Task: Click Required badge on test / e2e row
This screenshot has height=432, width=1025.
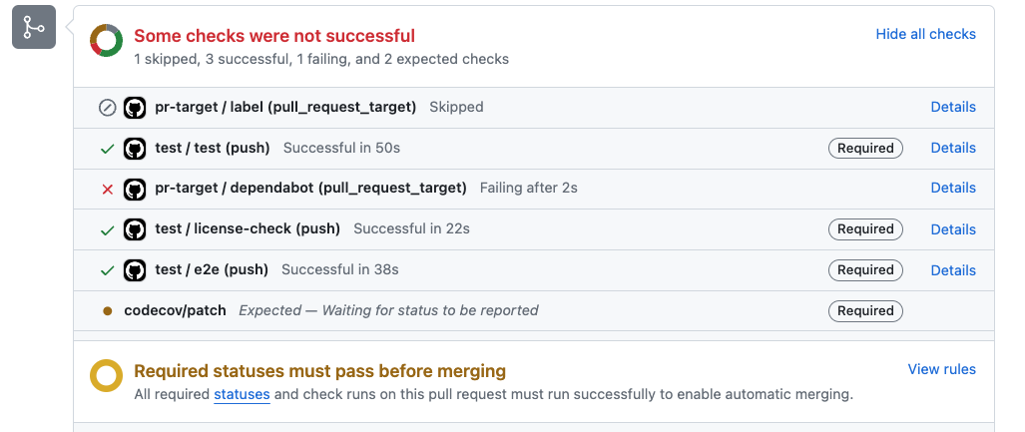Action: click(865, 270)
